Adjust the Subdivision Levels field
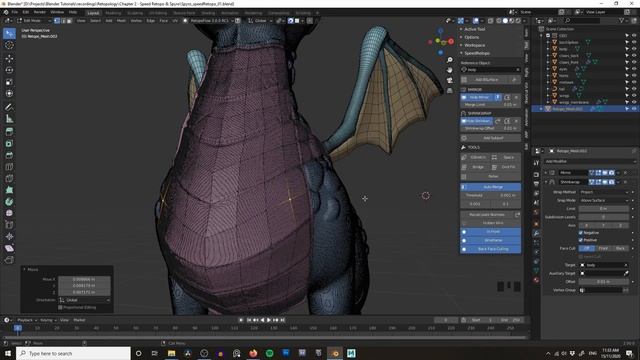Viewport: 640px width, 360px height. coord(604,217)
